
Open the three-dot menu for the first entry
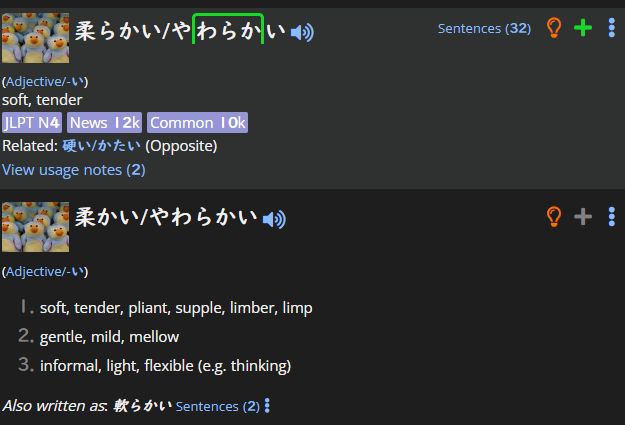click(612, 28)
